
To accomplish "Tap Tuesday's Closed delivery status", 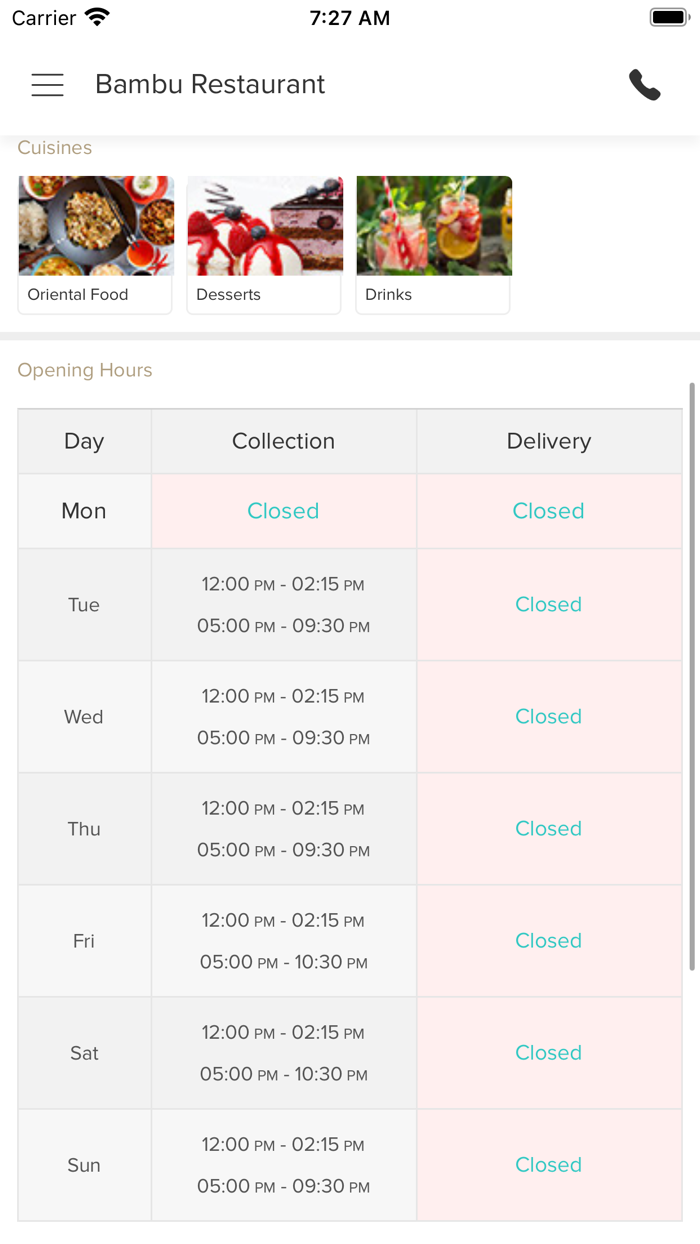I will click(x=548, y=604).
